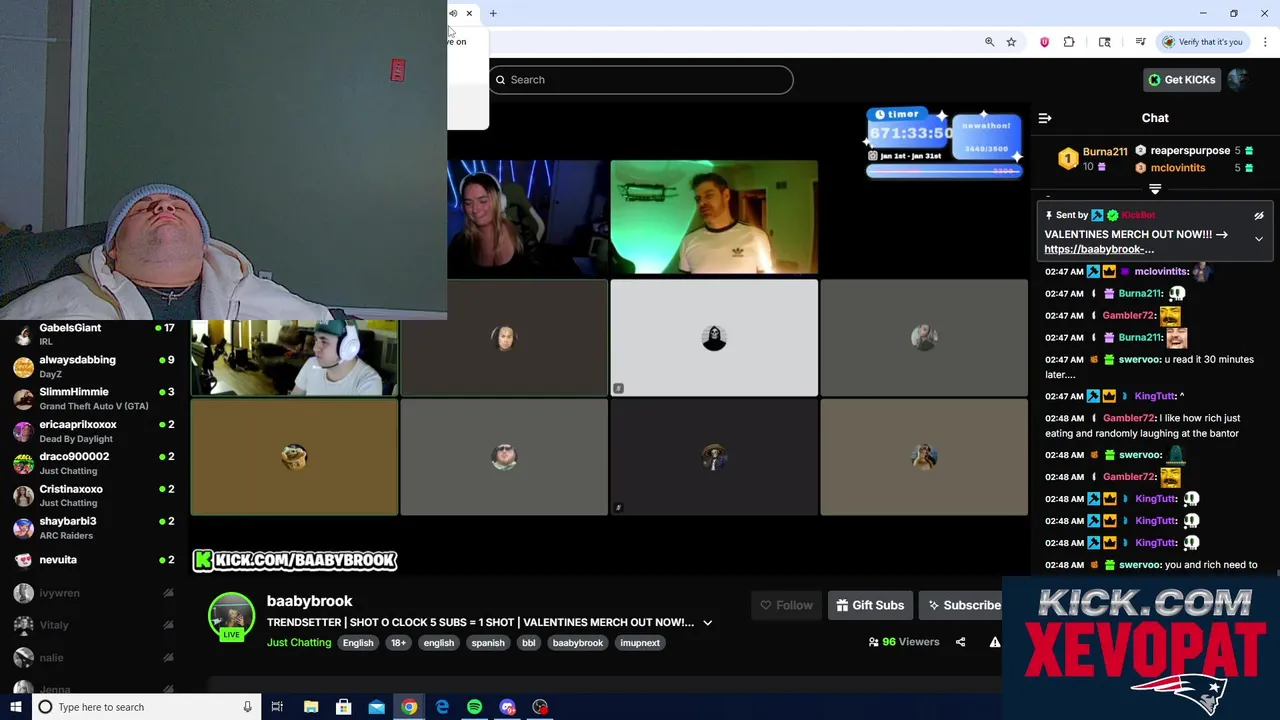This screenshot has height=720, width=1280.
Task: Open the Windows Start menu
Action: pyautogui.click(x=15, y=707)
